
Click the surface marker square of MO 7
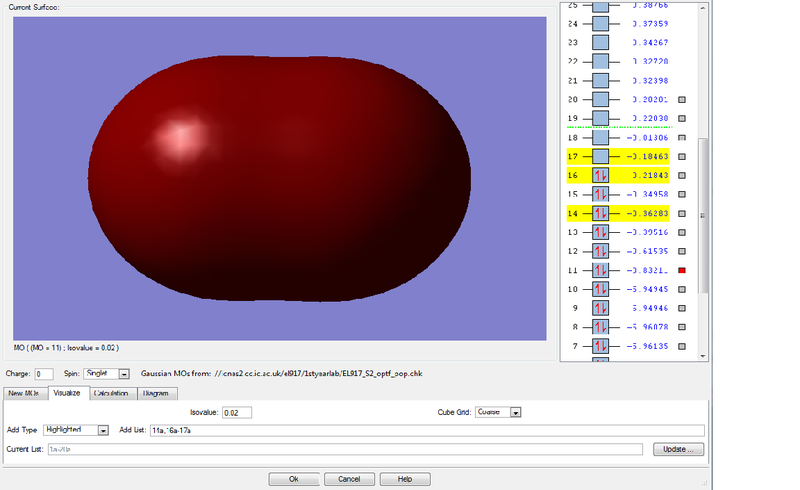pos(682,346)
